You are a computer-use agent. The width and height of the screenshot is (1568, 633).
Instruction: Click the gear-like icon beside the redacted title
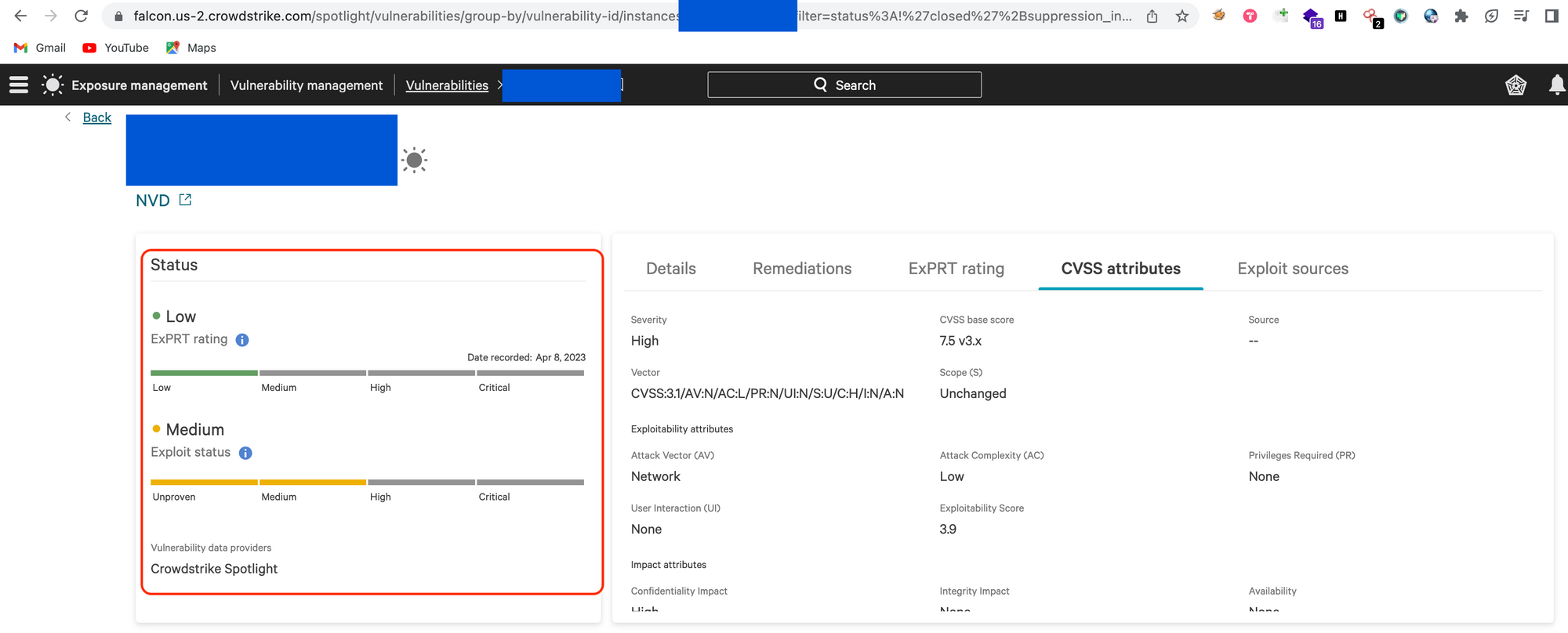point(415,161)
